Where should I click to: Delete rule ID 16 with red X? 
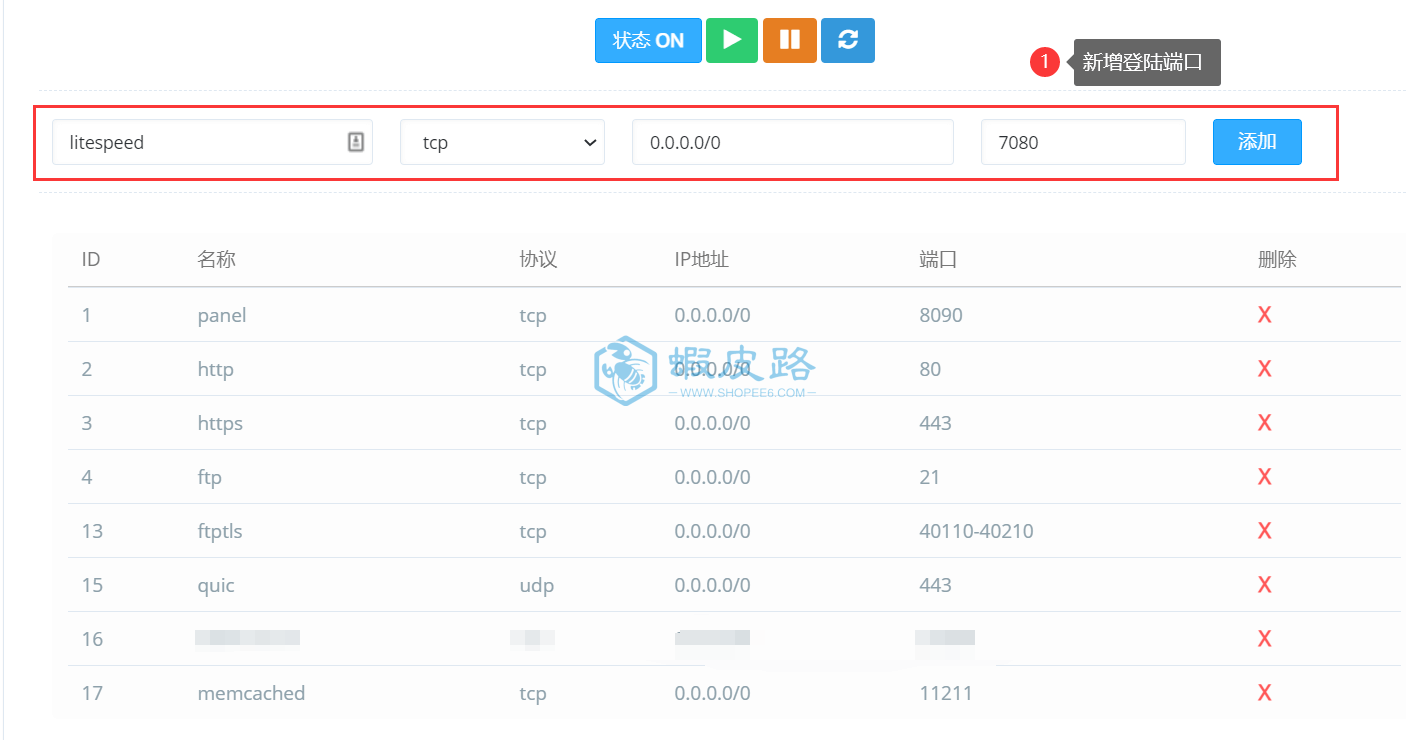coord(1264,639)
